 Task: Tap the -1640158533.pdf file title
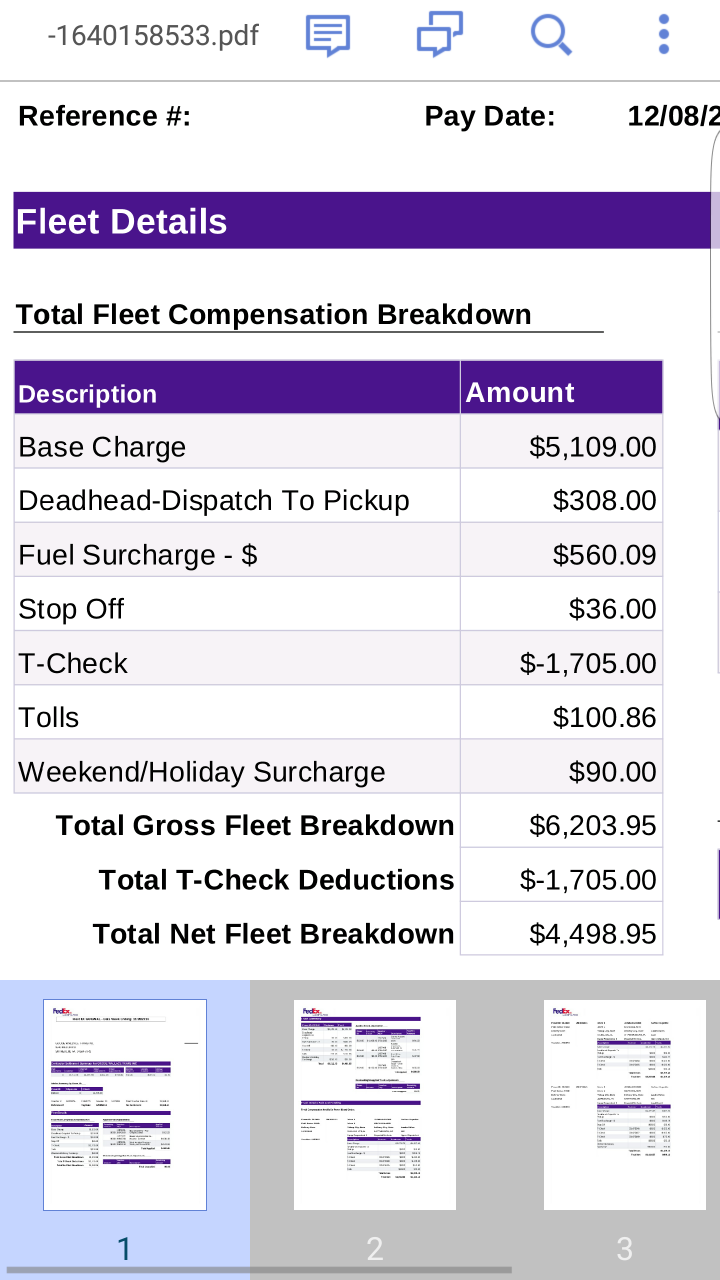pos(153,36)
